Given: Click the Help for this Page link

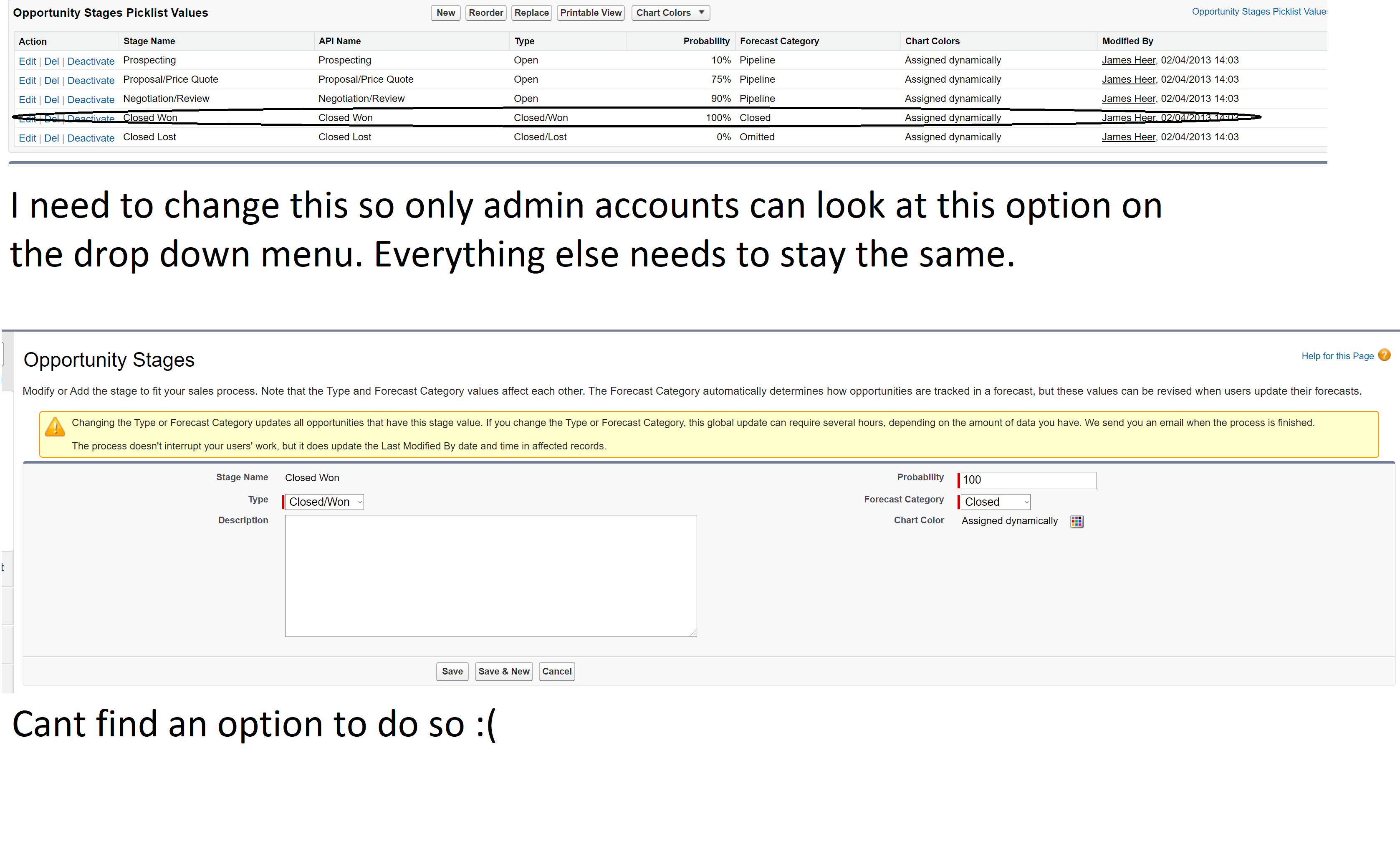Looking at the screenshot, I should tap(1337, 356).
